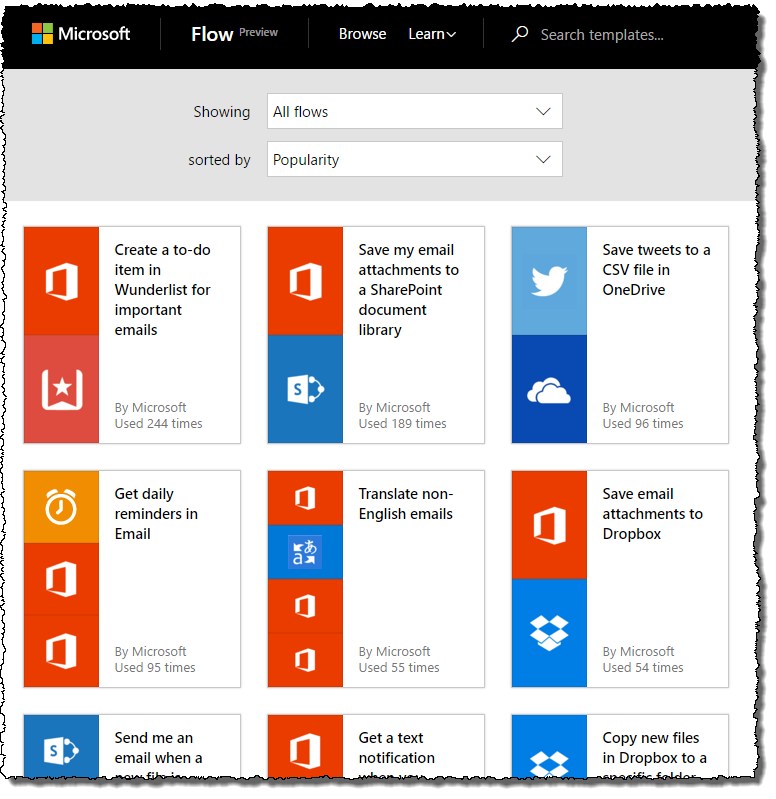Focus the Search templates field
The height and width of the screenshot is (799, 776).
click(x=602, y=35)
